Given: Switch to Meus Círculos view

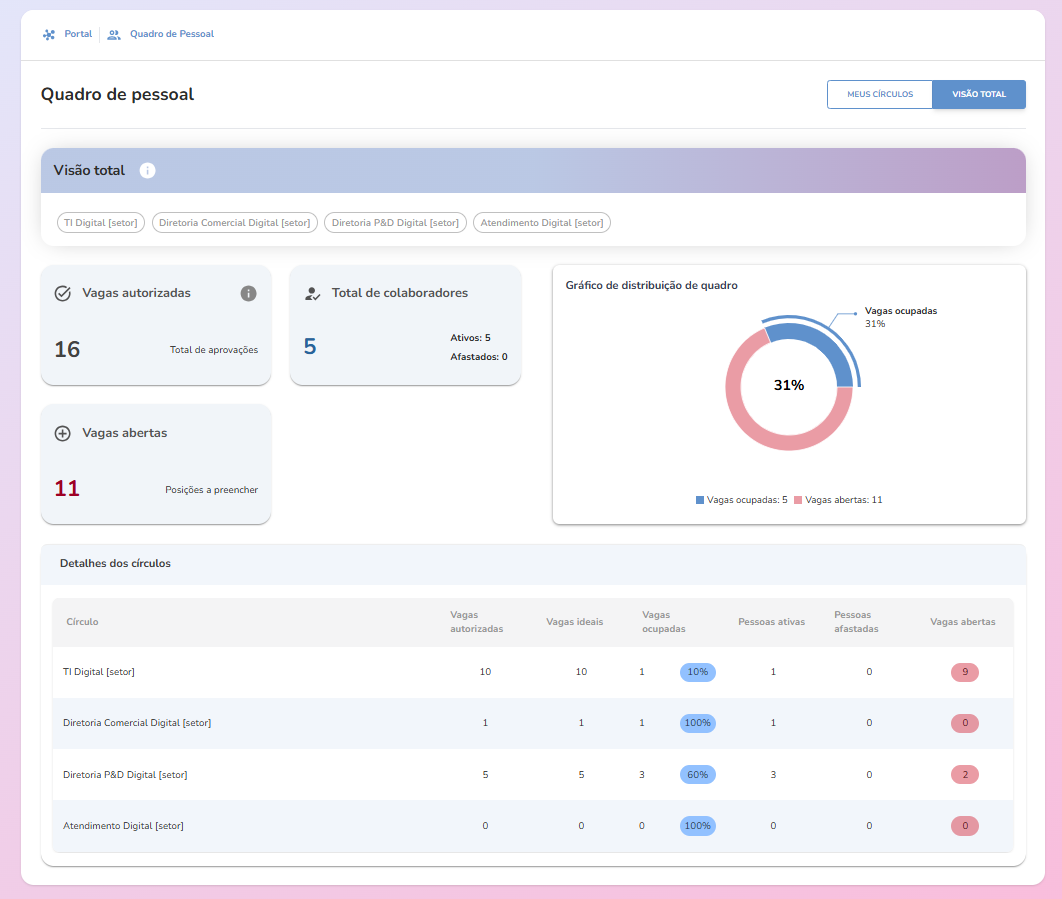Looking at the screenshot, I should (880, 94).
